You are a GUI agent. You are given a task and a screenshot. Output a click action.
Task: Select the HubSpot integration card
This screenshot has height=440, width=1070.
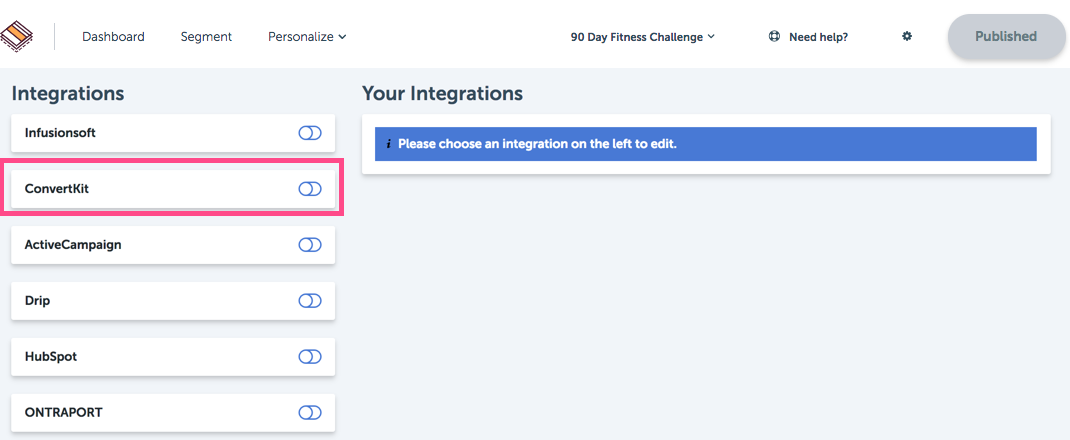(x=173, y=356)
